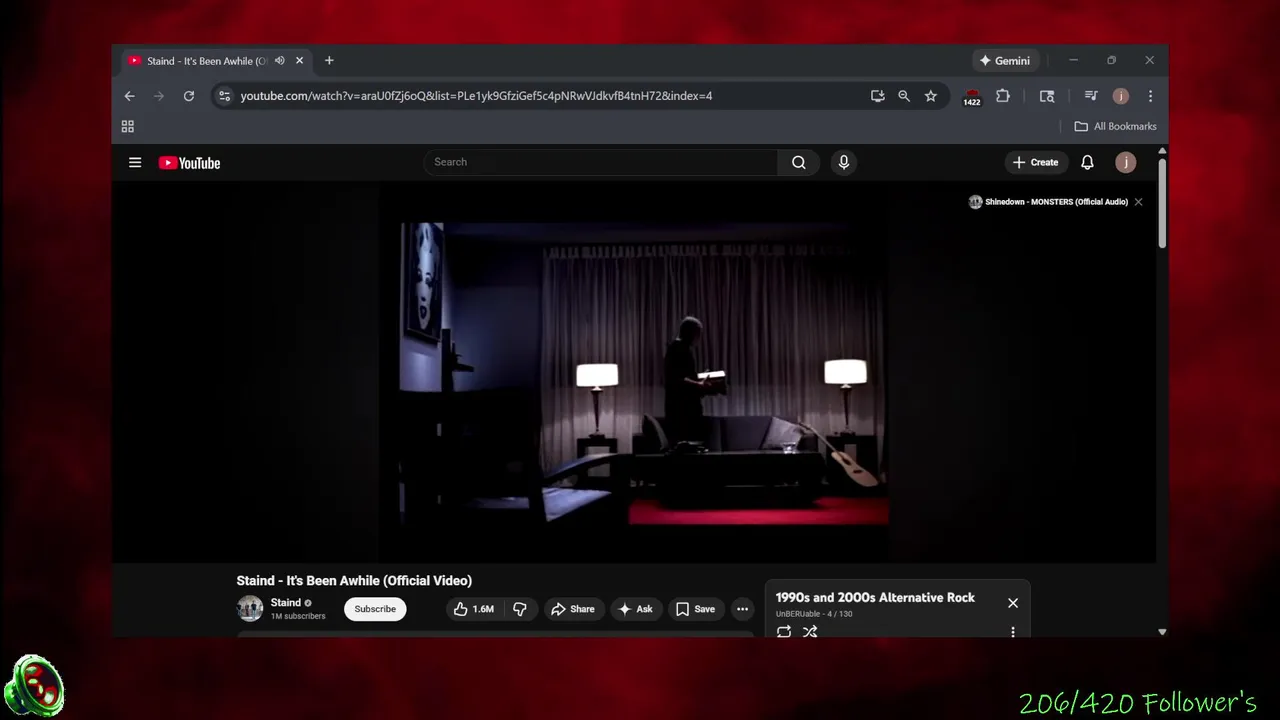Image resolution: width=1280 pixels, height=720 pixels.
Task: Toggle playlist shuffle
Action: click(x=810, y=632)
